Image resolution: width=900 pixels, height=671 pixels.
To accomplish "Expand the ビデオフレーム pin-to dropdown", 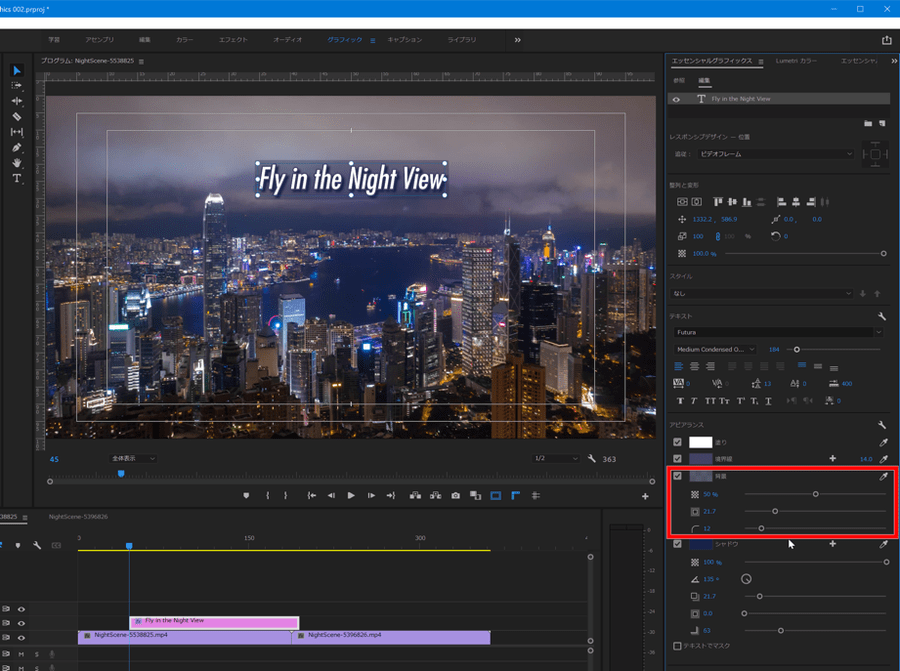I will tap(776, 154).
